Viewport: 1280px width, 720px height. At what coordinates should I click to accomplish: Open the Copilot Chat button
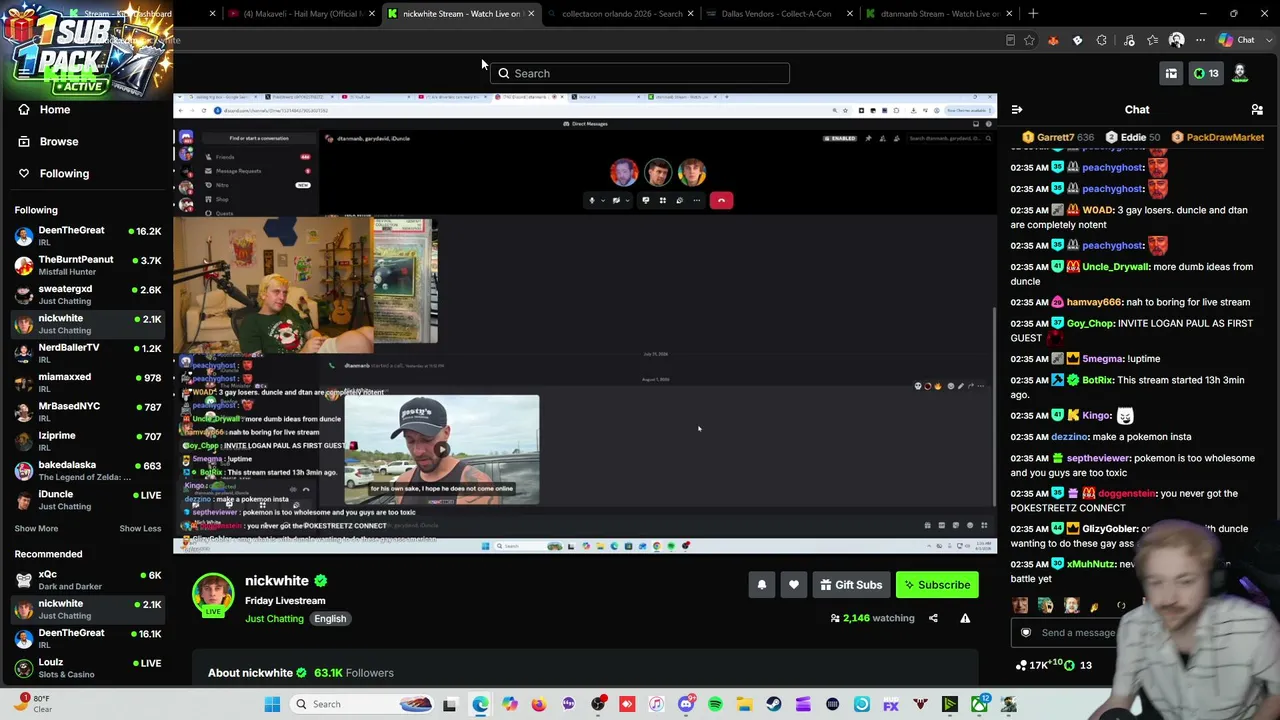click(1236, 40)
